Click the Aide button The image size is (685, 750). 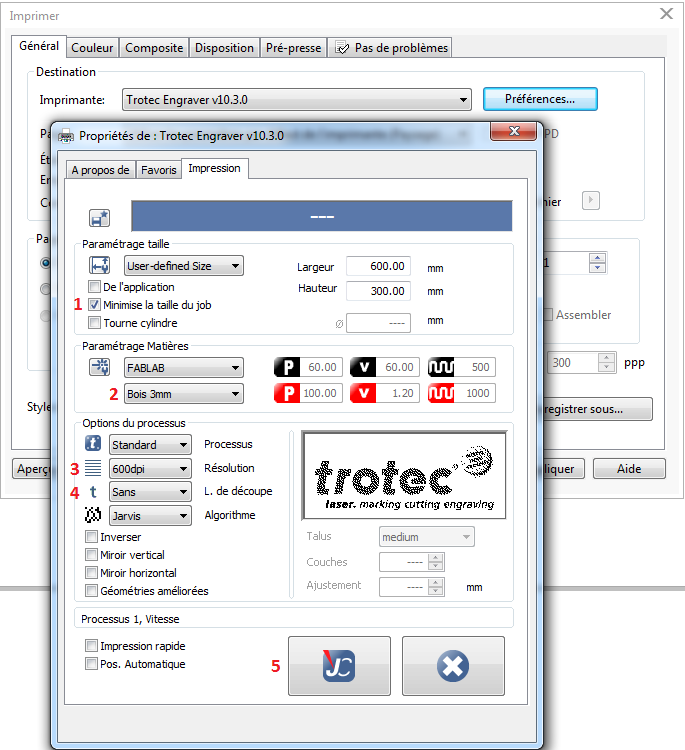coord(629,469)
